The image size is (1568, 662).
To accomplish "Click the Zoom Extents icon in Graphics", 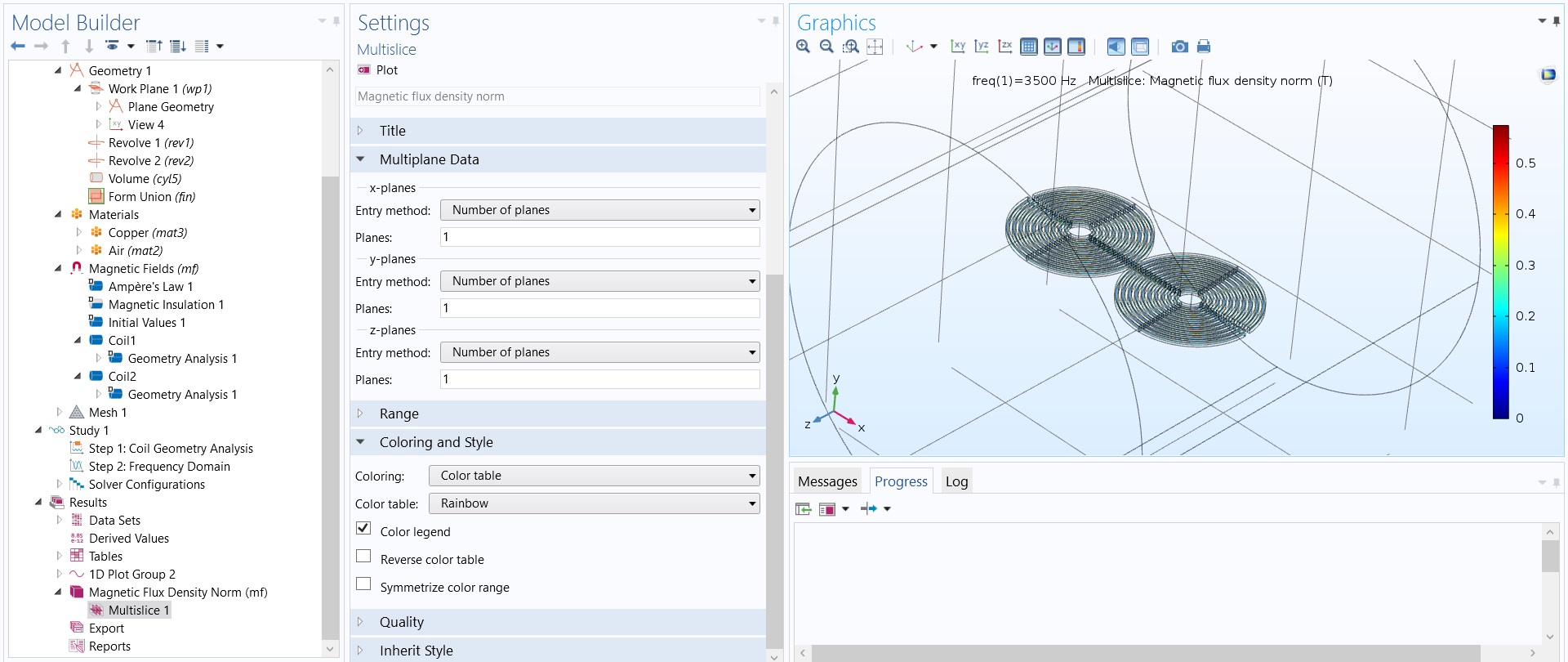I will pos(875,47).
